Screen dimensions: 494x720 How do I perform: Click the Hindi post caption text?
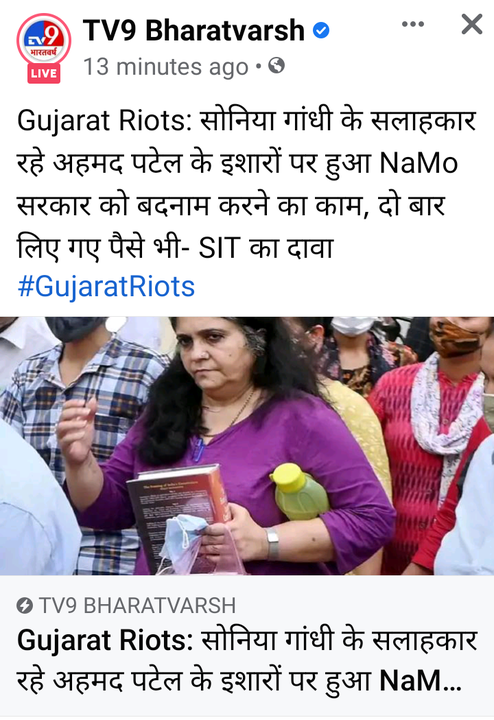(x=246, y=185)
